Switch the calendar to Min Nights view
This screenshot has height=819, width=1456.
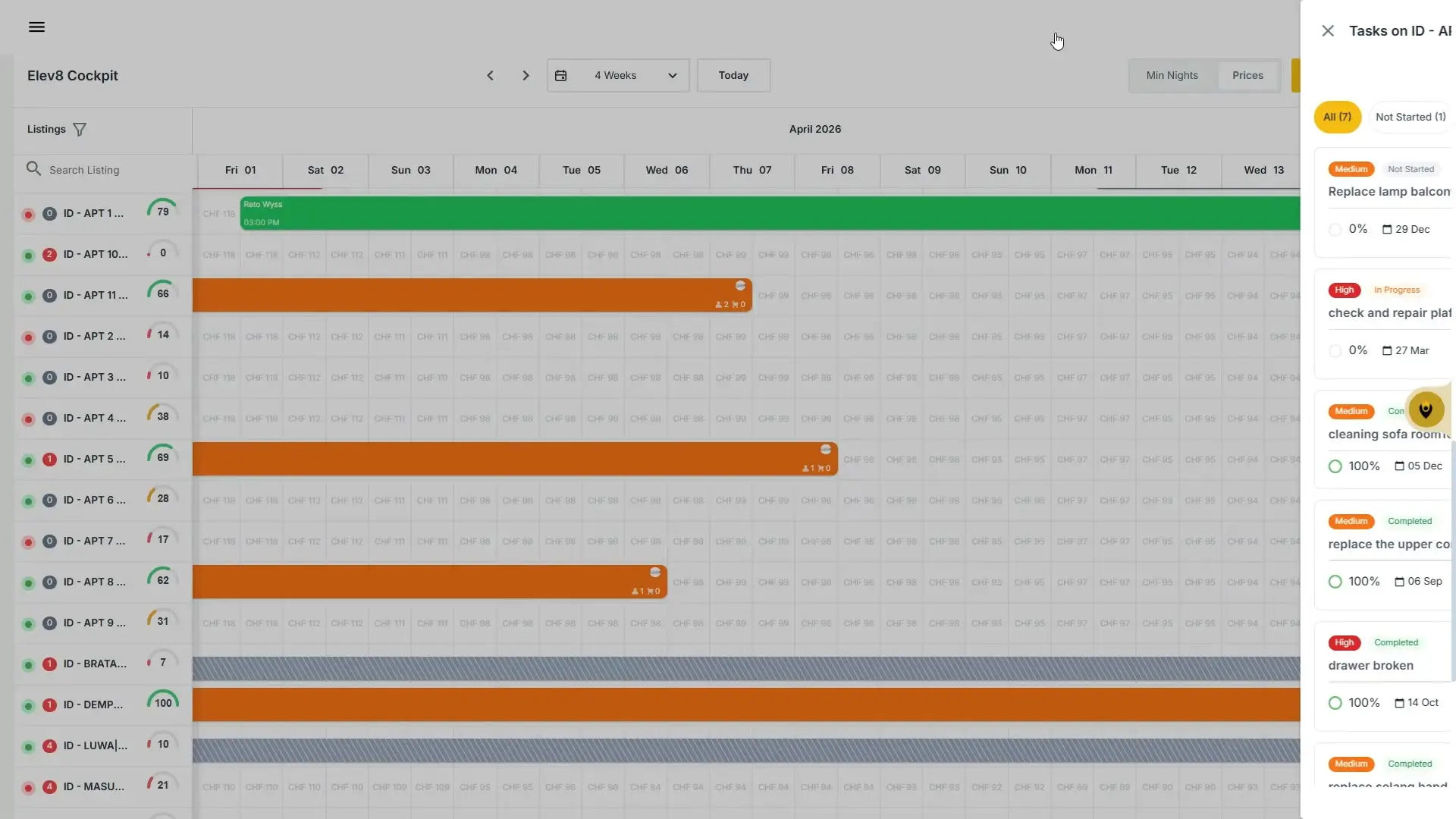click(1172, 76)
